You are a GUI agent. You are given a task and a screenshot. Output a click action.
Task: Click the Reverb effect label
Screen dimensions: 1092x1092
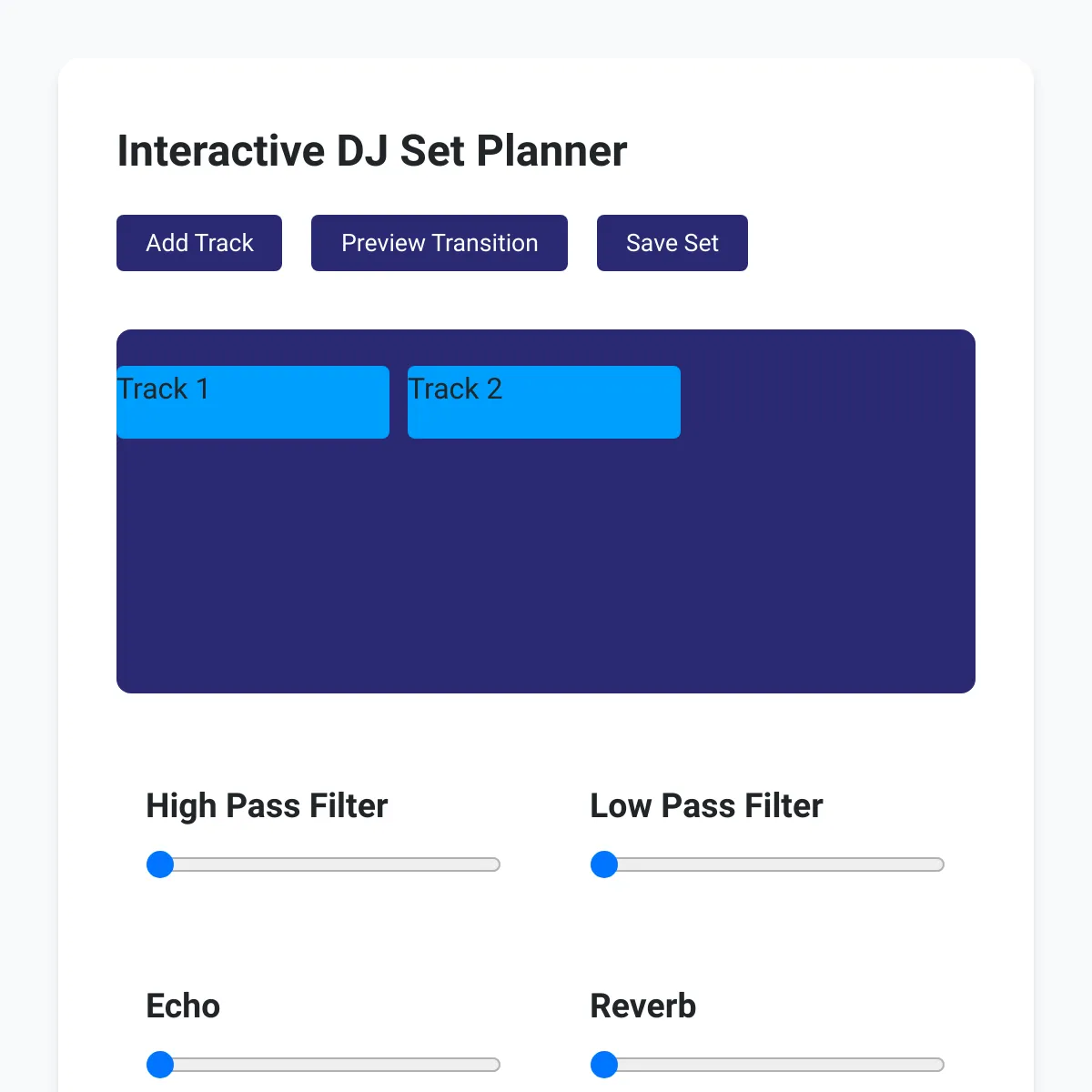(643, 1006)
